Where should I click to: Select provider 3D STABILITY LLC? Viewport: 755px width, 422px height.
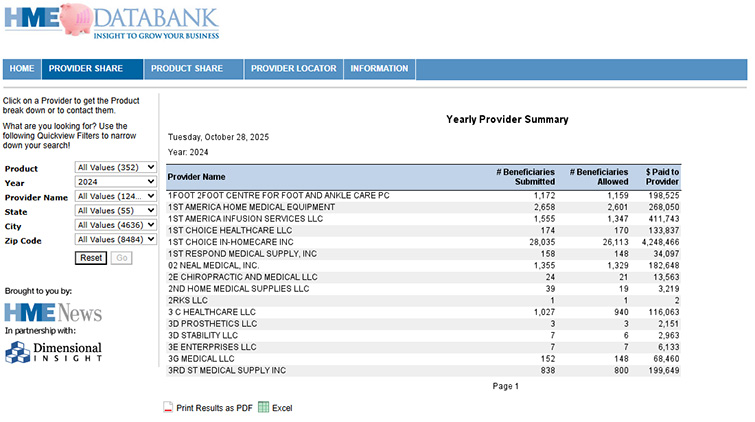[203, 335]
